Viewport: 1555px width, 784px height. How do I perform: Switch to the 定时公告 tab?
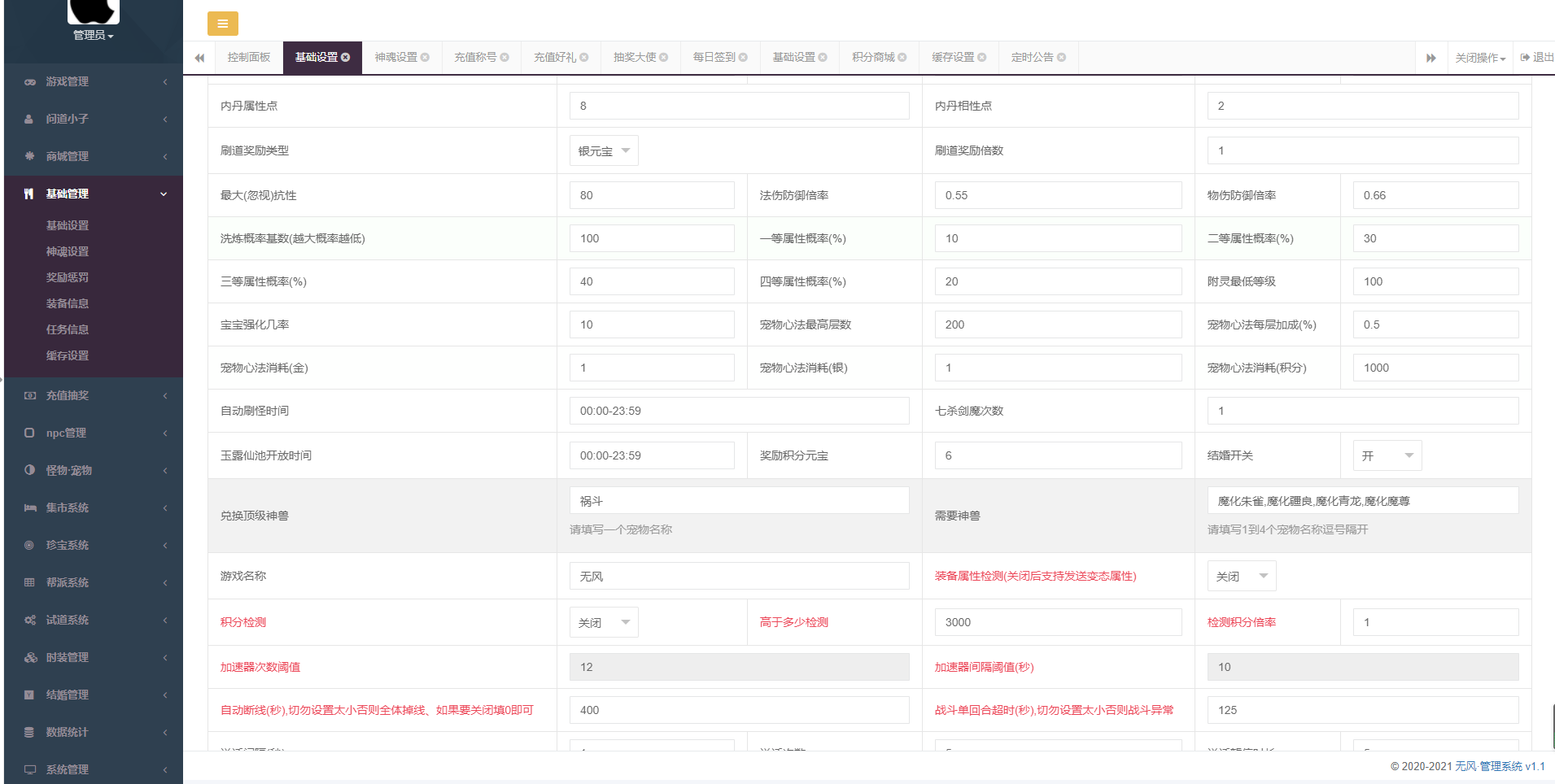pyautogui.click(x=1032, y=57)
